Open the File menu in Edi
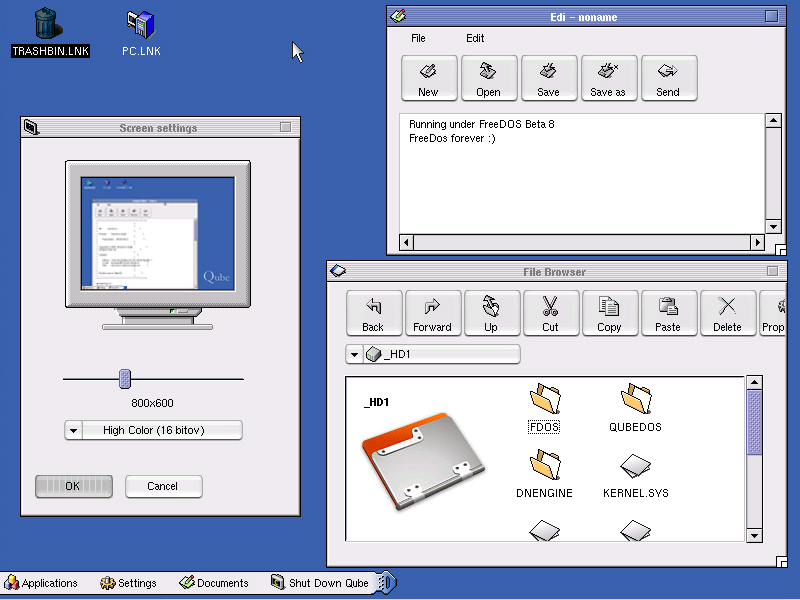 418,38
